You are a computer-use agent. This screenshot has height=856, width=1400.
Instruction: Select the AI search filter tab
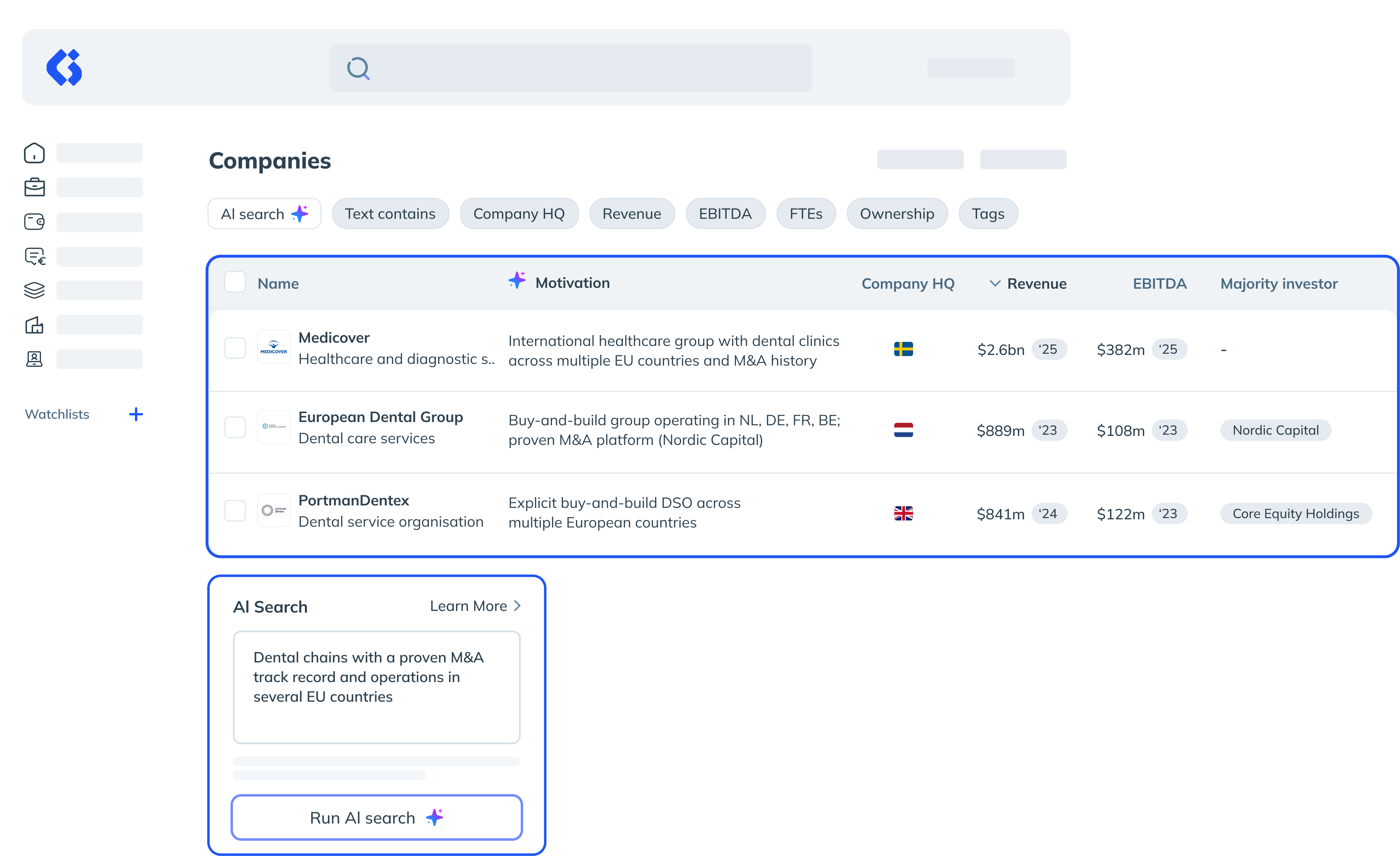tap(264, 214)
